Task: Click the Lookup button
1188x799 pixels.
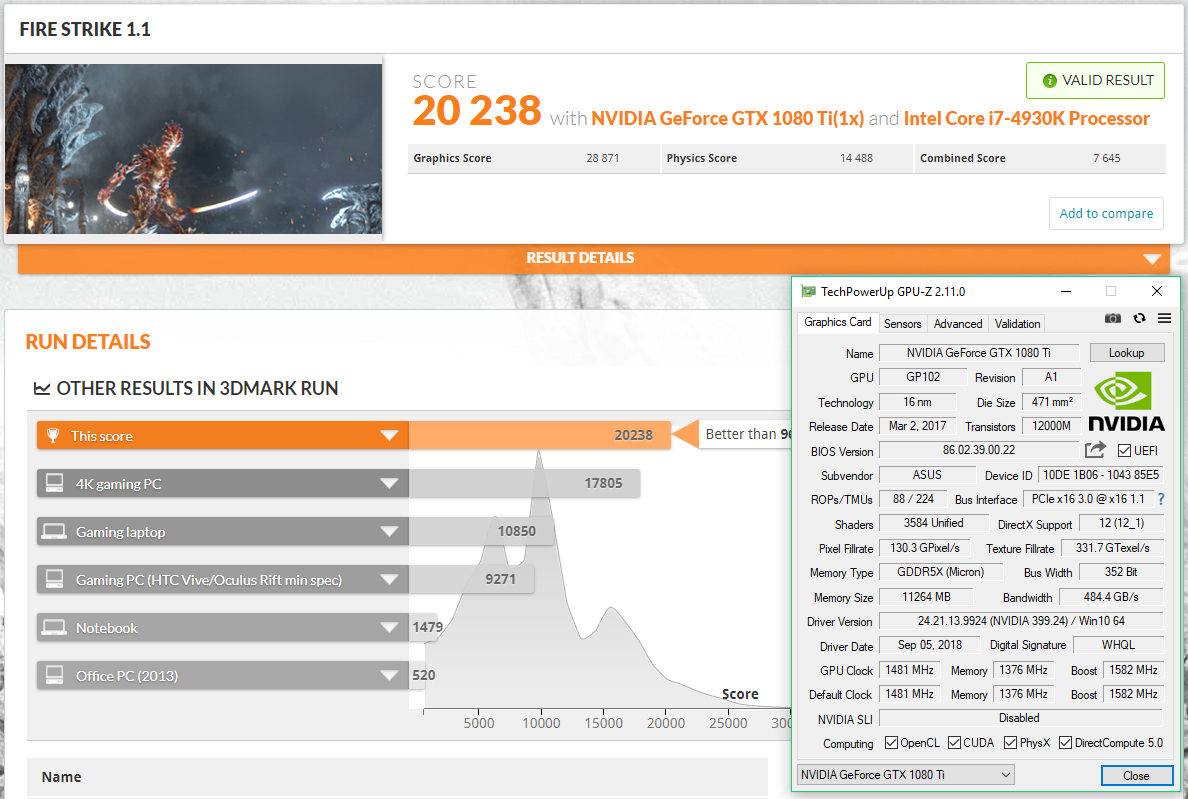Action: [1126, 353]
